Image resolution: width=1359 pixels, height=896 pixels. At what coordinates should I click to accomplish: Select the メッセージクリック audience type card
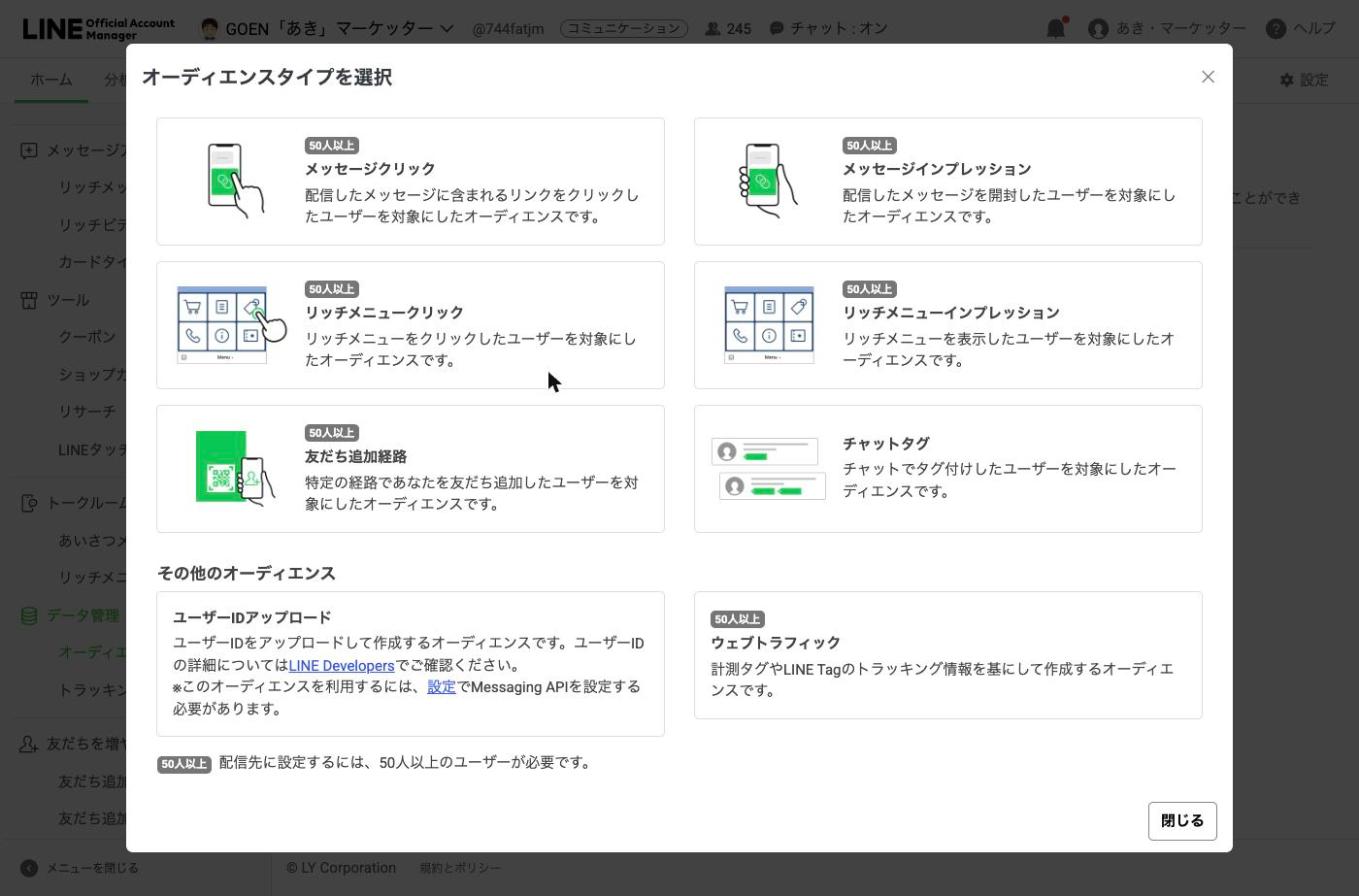tap(410, 181)
